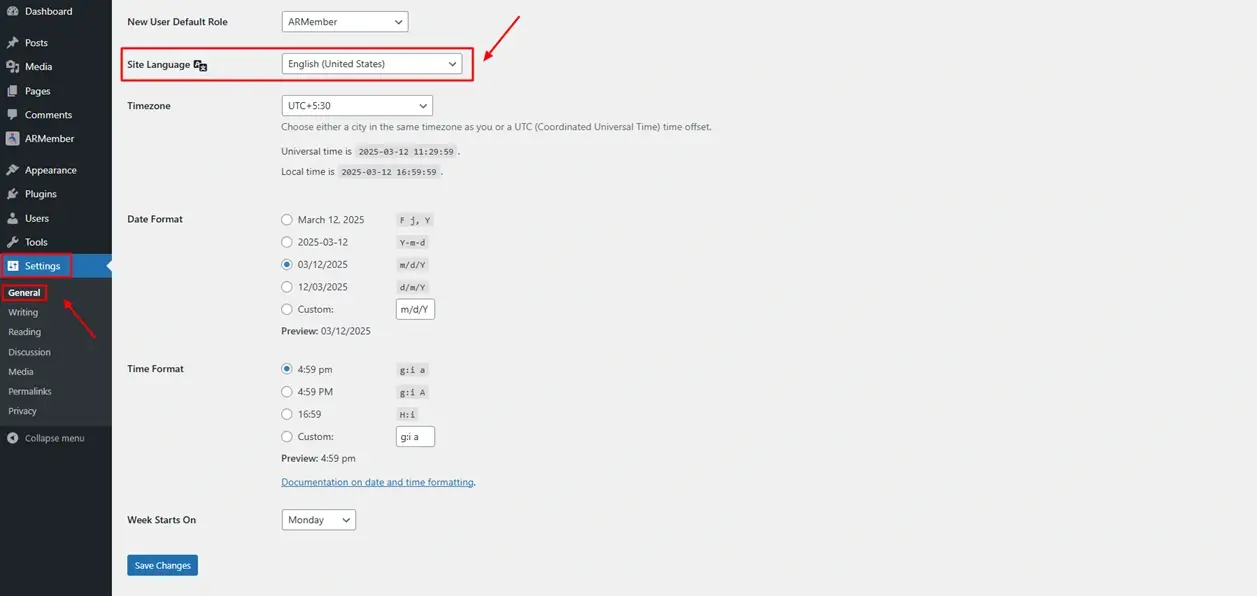
Task: Click the ARMember plugin icon
Action: [12, 139]
